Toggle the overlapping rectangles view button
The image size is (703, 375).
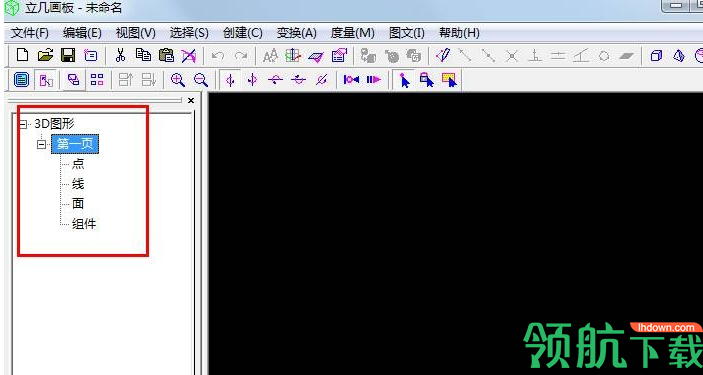74,80
